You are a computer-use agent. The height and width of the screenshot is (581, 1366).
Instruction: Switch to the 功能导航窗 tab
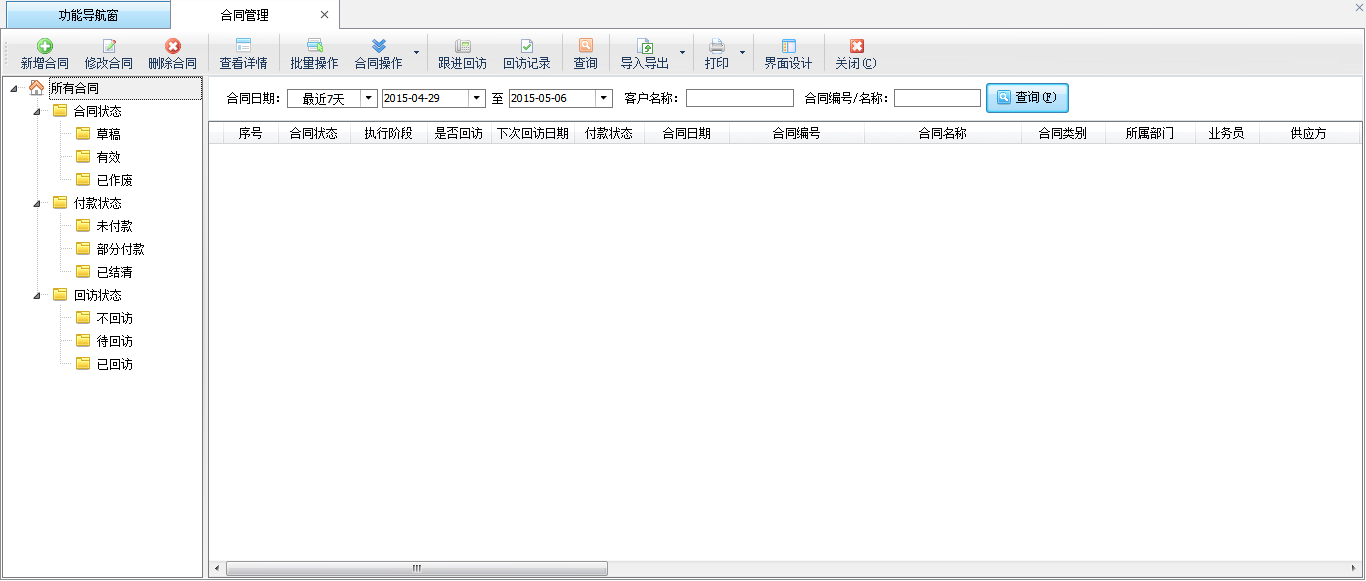click(x=88, y=15)
